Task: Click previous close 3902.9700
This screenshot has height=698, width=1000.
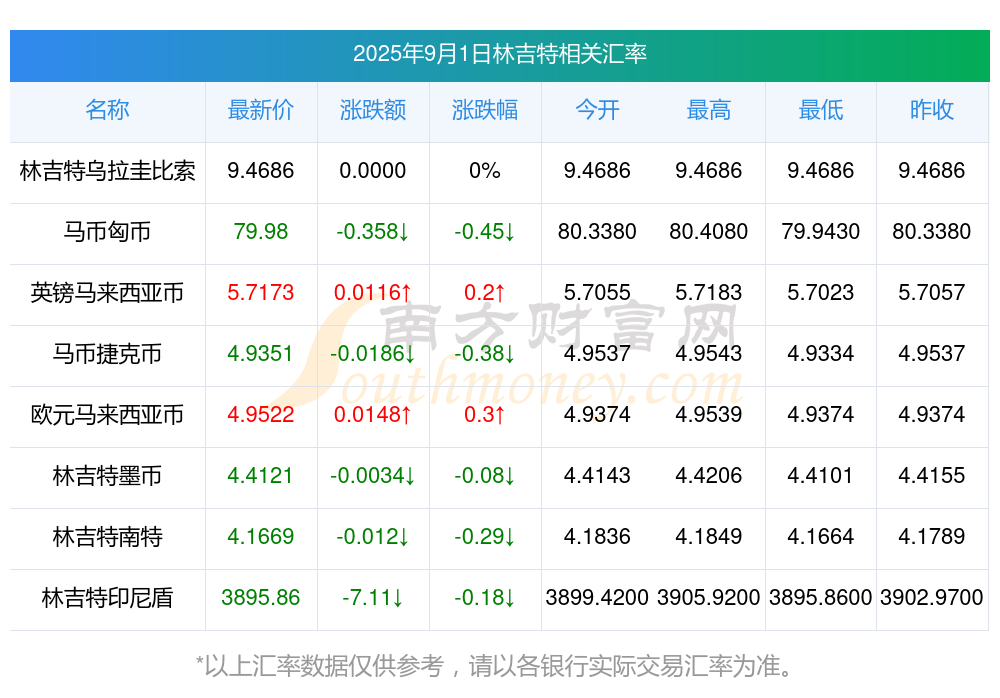Action: (x=932, y=597)
